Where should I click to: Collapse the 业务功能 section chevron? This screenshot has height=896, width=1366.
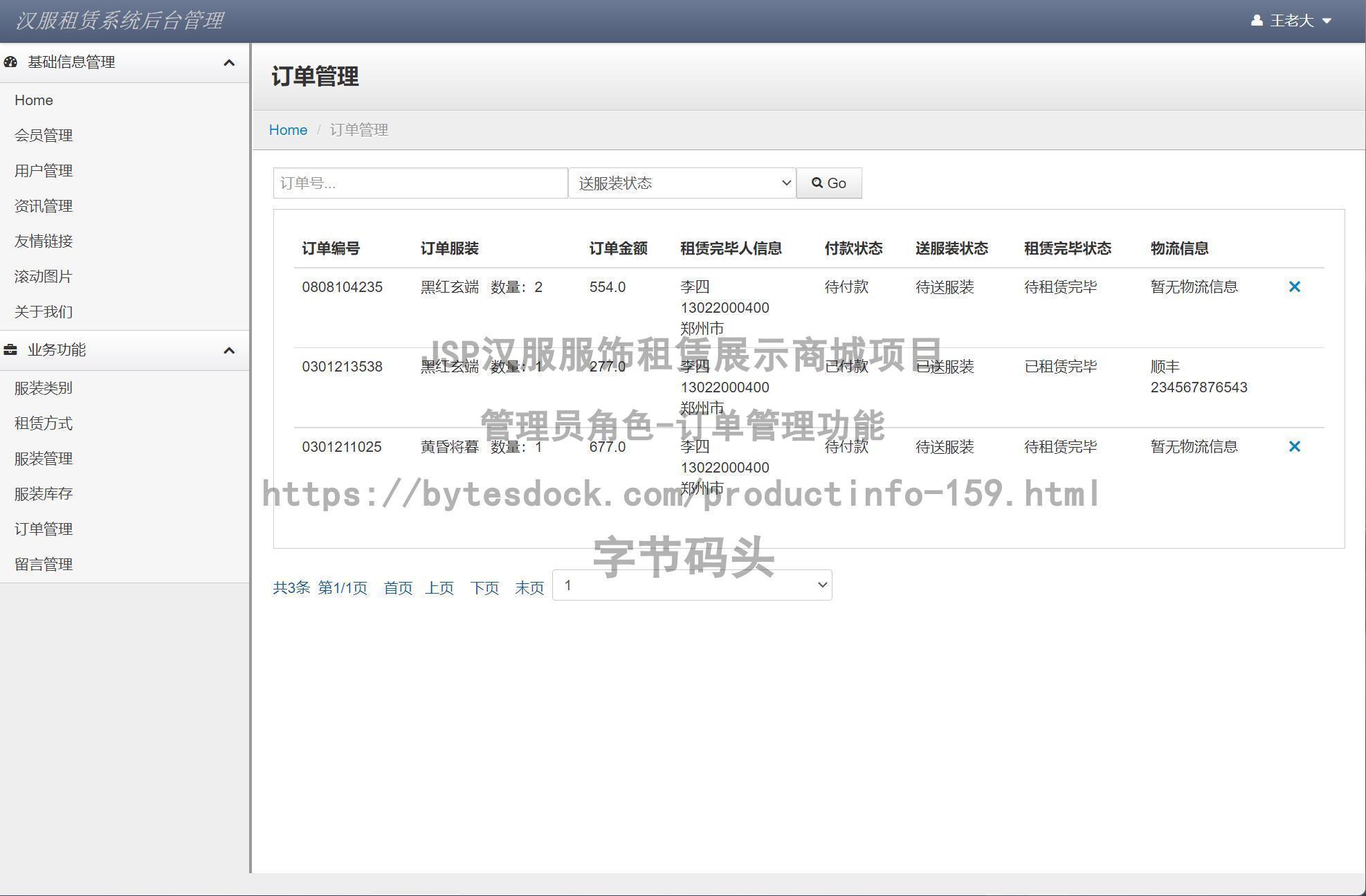[x=229, y=351]
